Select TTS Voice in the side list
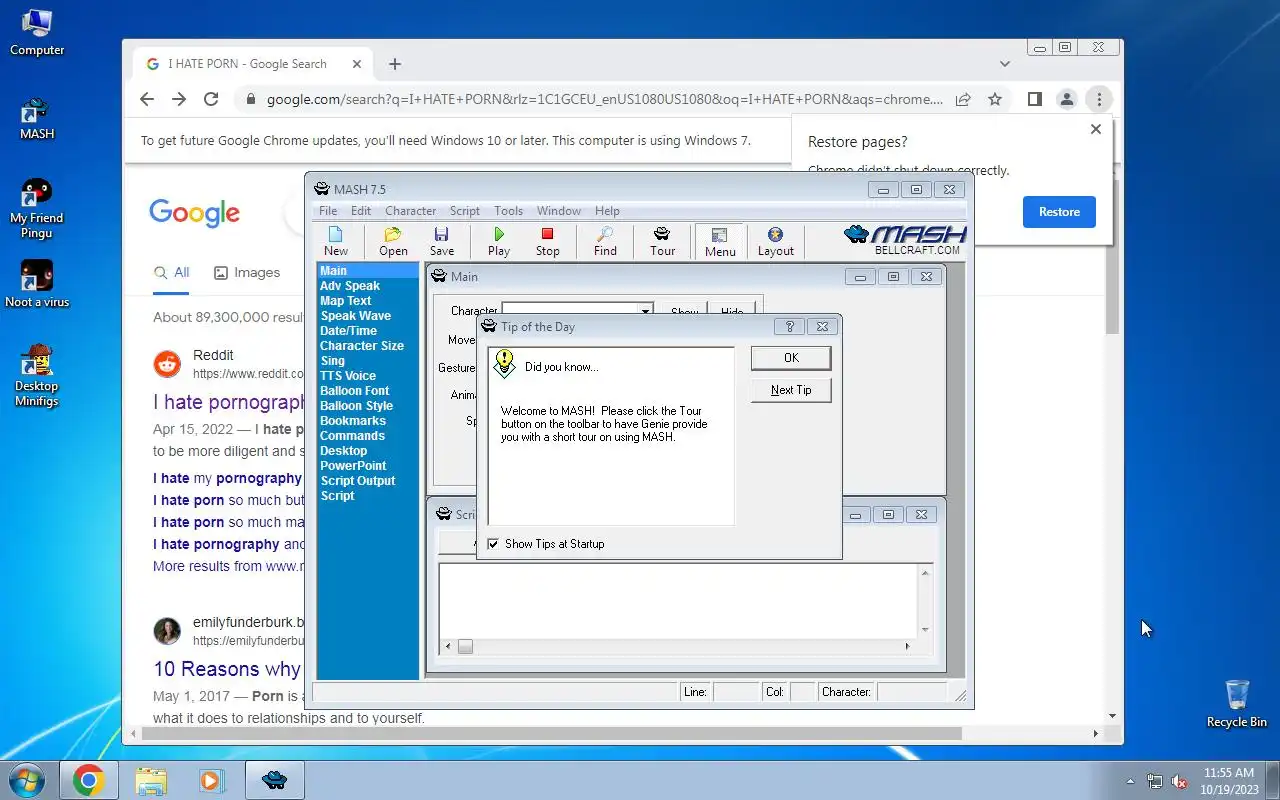Image resolution: width=1280 pixels, height=800 pixels. pos(348,376)
